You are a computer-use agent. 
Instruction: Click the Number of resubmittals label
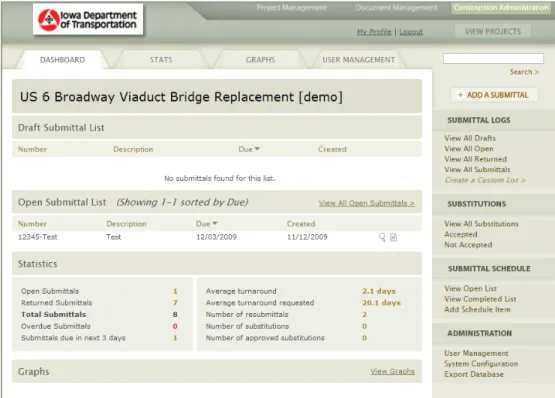tap(247, 314)
